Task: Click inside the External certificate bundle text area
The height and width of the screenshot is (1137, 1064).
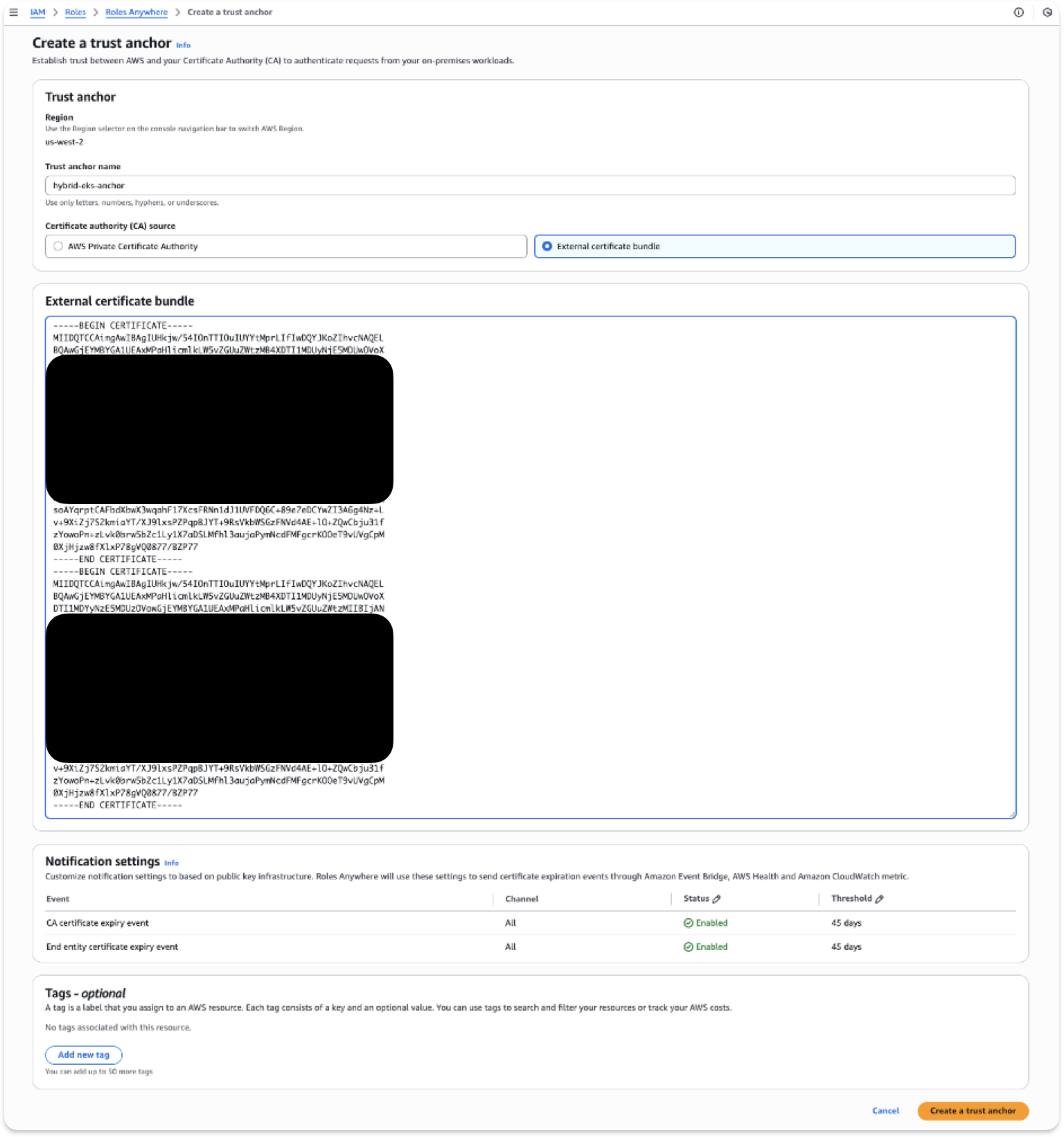Action: [693, 554]
